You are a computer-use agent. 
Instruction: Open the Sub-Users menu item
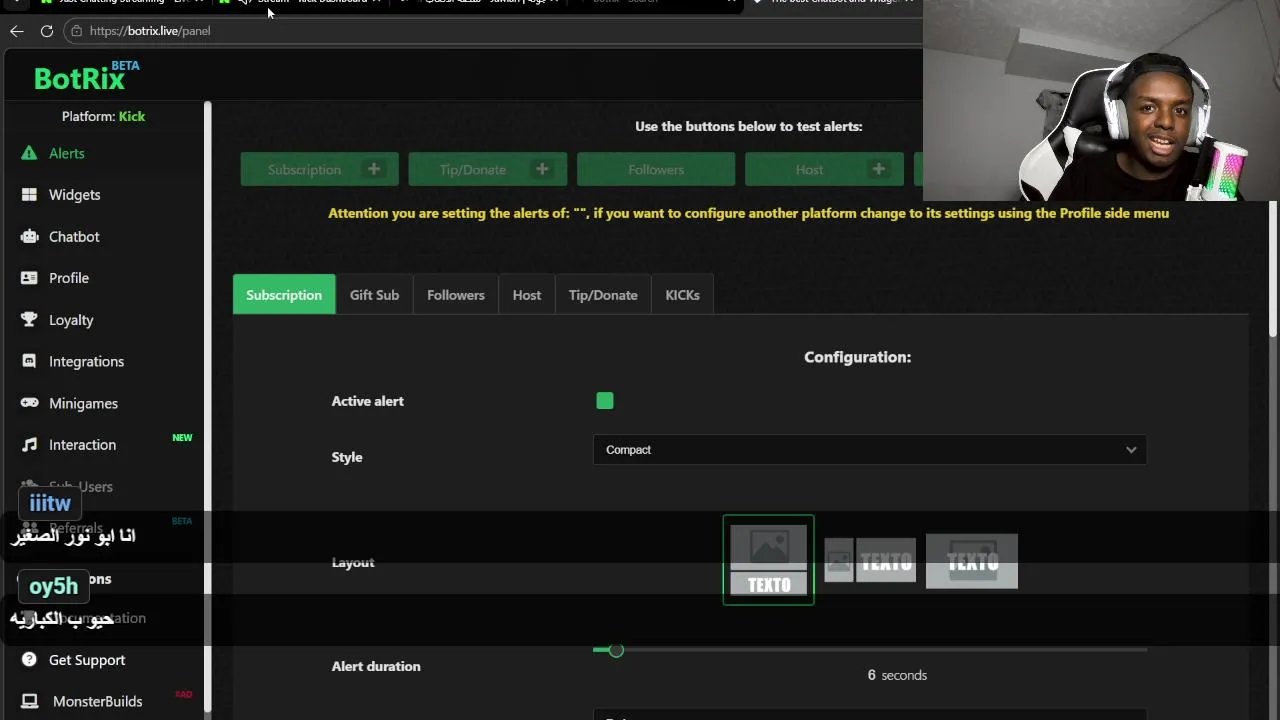(x=81, y=487)
